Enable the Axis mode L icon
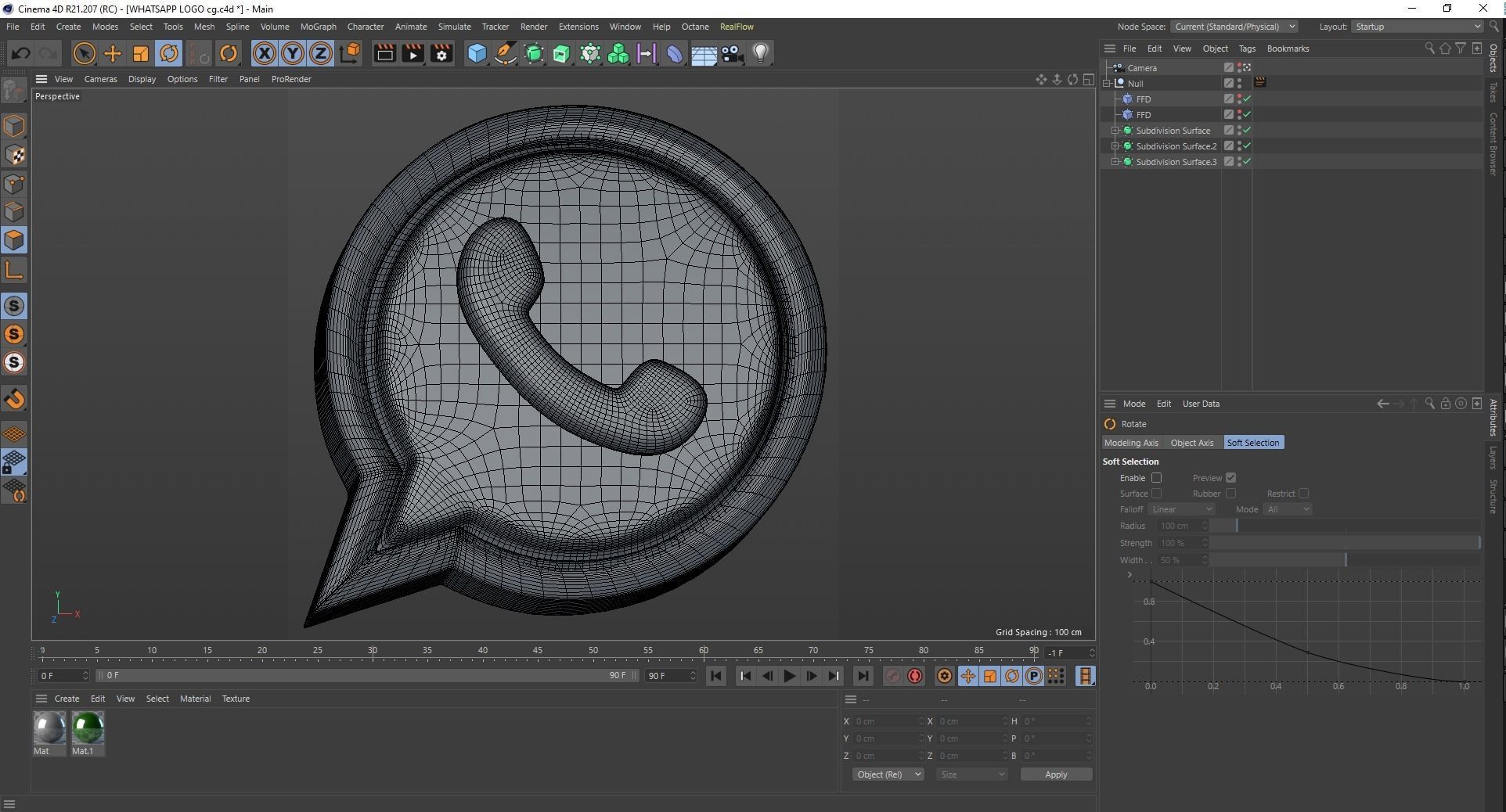The width and height of the screenshot is (1506, 812). [14, 271]
